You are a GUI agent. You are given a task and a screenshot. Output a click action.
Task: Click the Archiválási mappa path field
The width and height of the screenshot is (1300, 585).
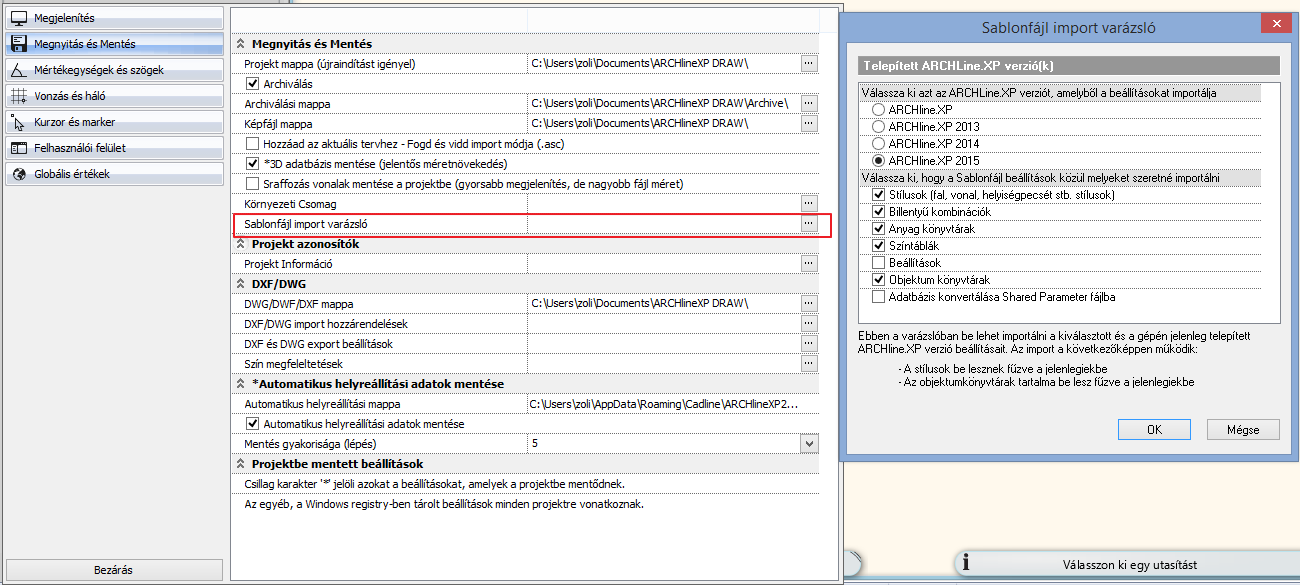pos(662,103)
